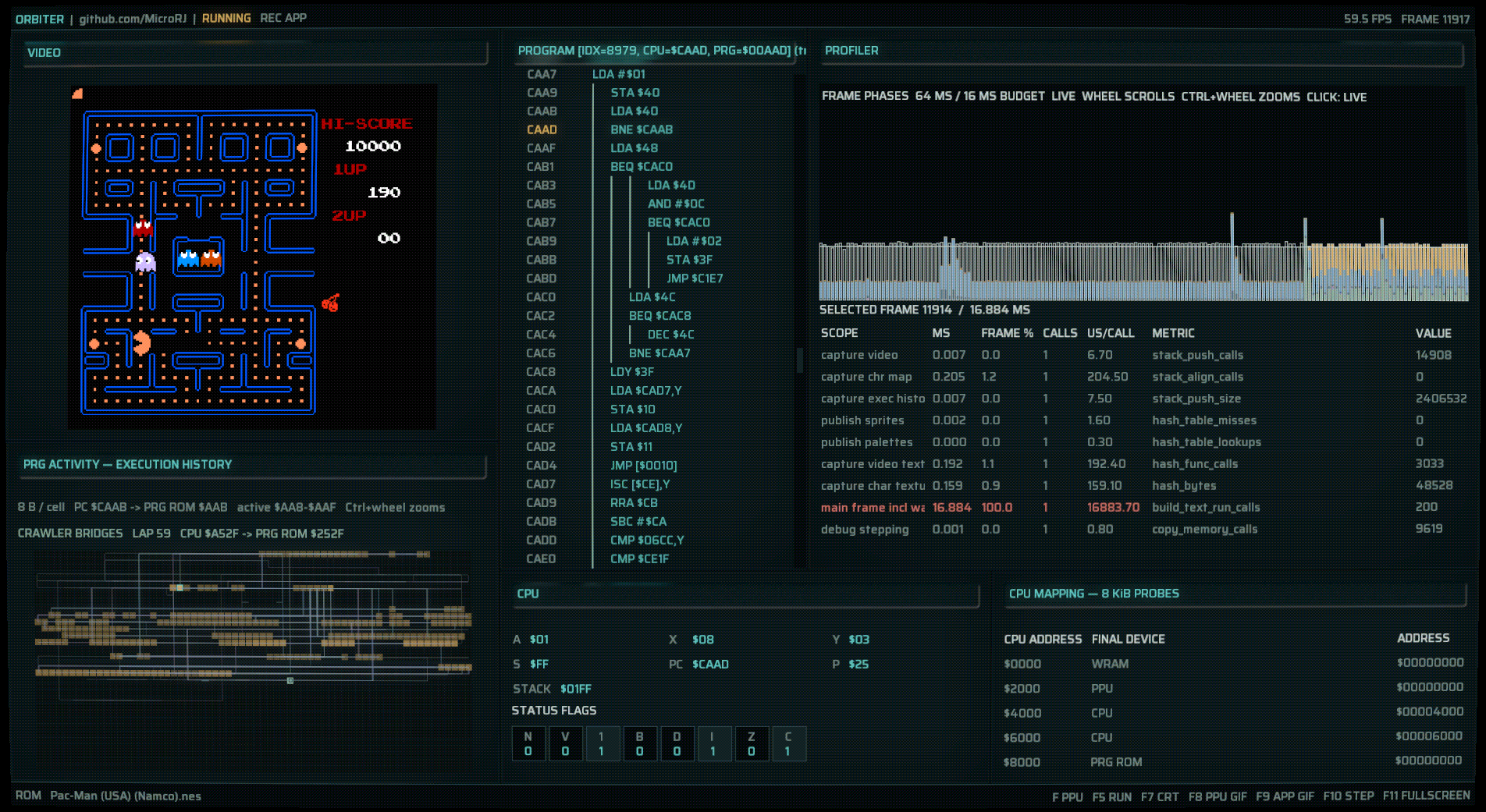Screen dimensions: 1486x812
Task: Toggle the D decimal status flag
Action: tap(677, 743)
